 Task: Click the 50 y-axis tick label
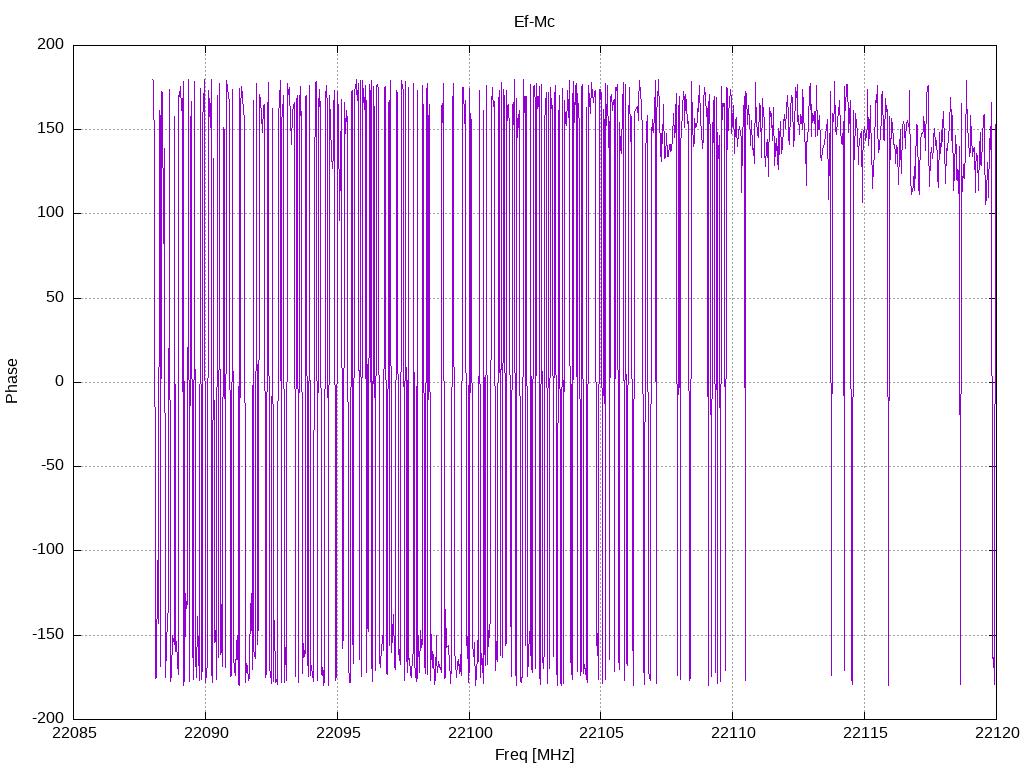click(x=56, y=297)
